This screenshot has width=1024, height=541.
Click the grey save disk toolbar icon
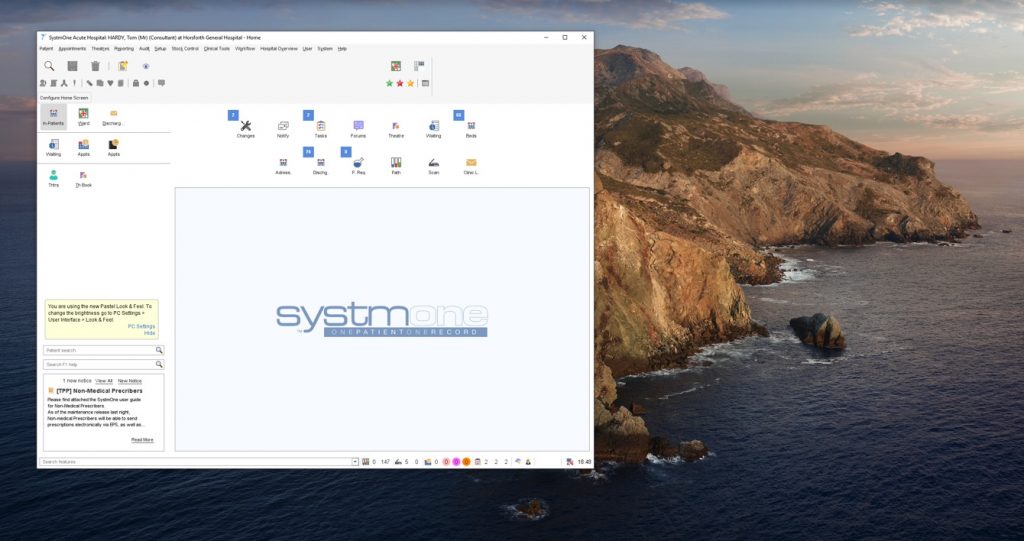coord(72,66)
